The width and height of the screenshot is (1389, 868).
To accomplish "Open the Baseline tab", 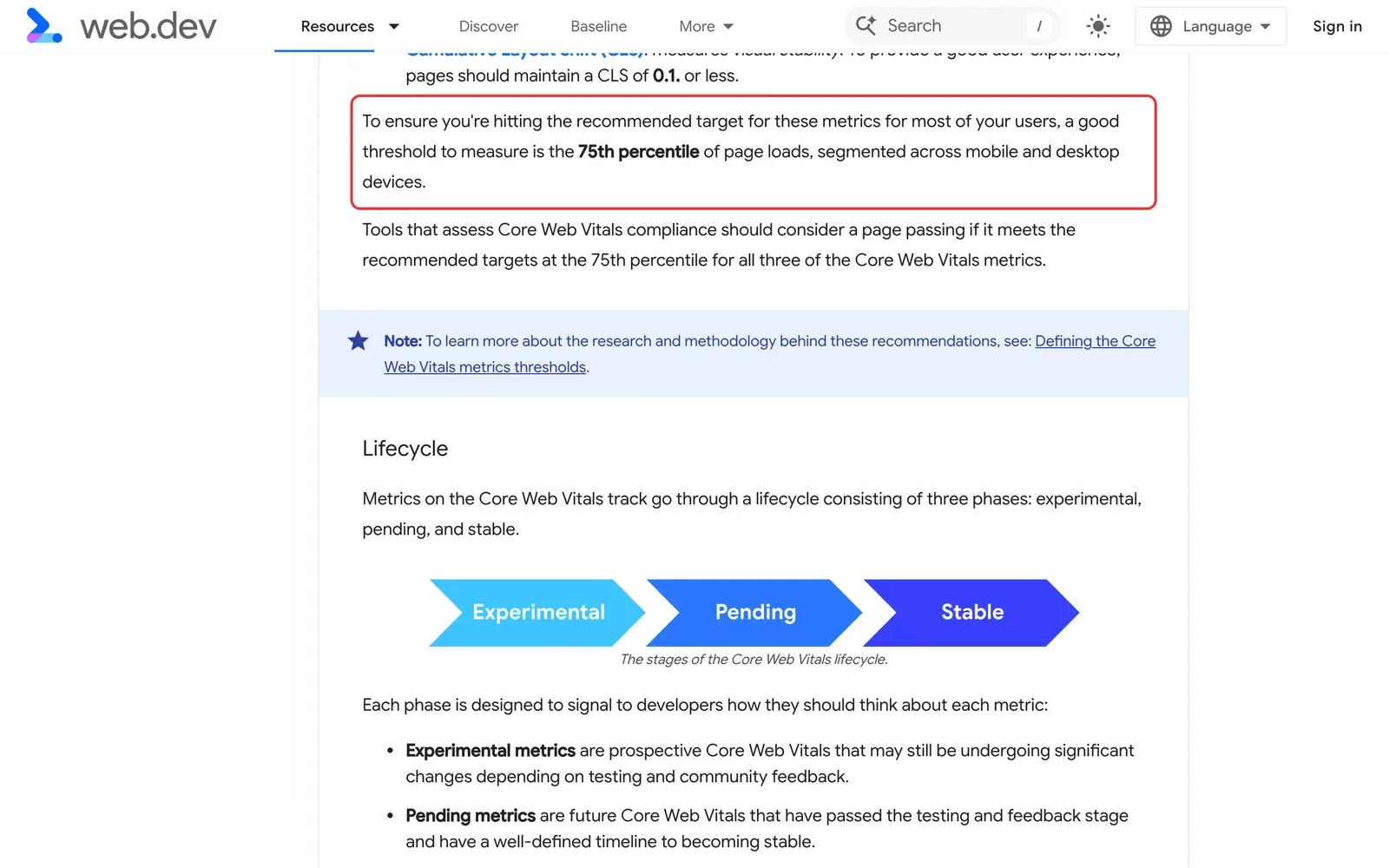I will click(599, 26).
